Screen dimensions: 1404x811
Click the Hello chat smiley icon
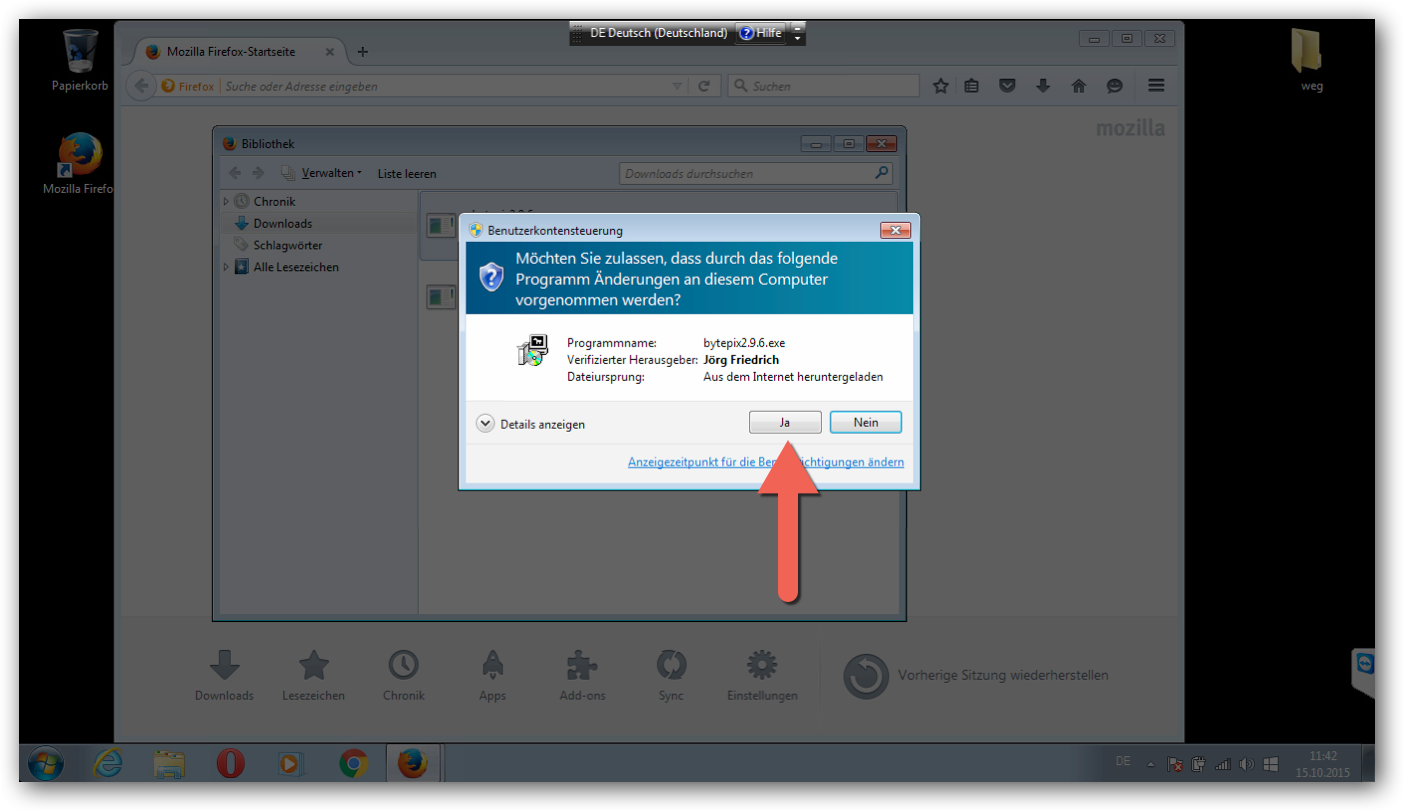(1115, 86)
